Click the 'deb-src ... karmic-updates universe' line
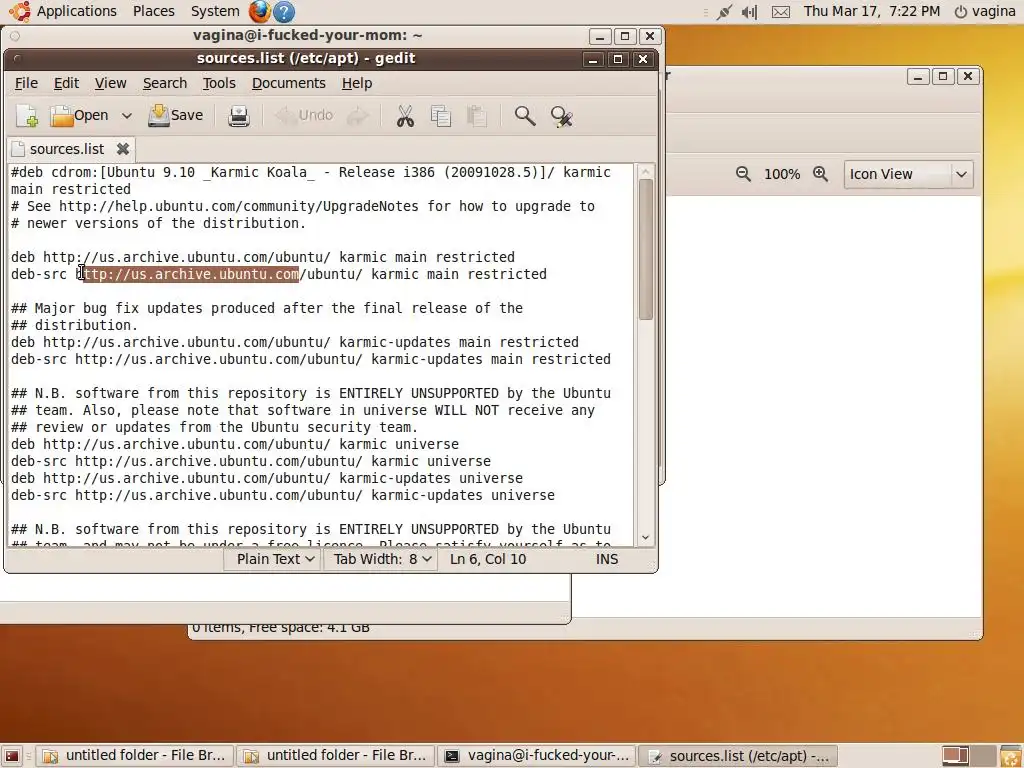 coord(283,495)
